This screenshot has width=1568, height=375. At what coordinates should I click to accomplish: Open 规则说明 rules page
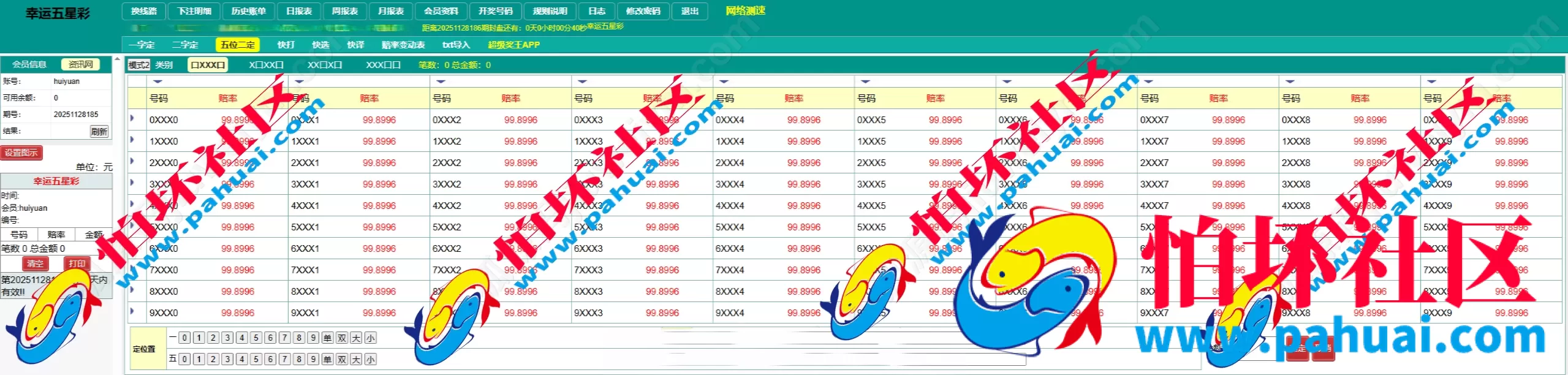point(550,11)
